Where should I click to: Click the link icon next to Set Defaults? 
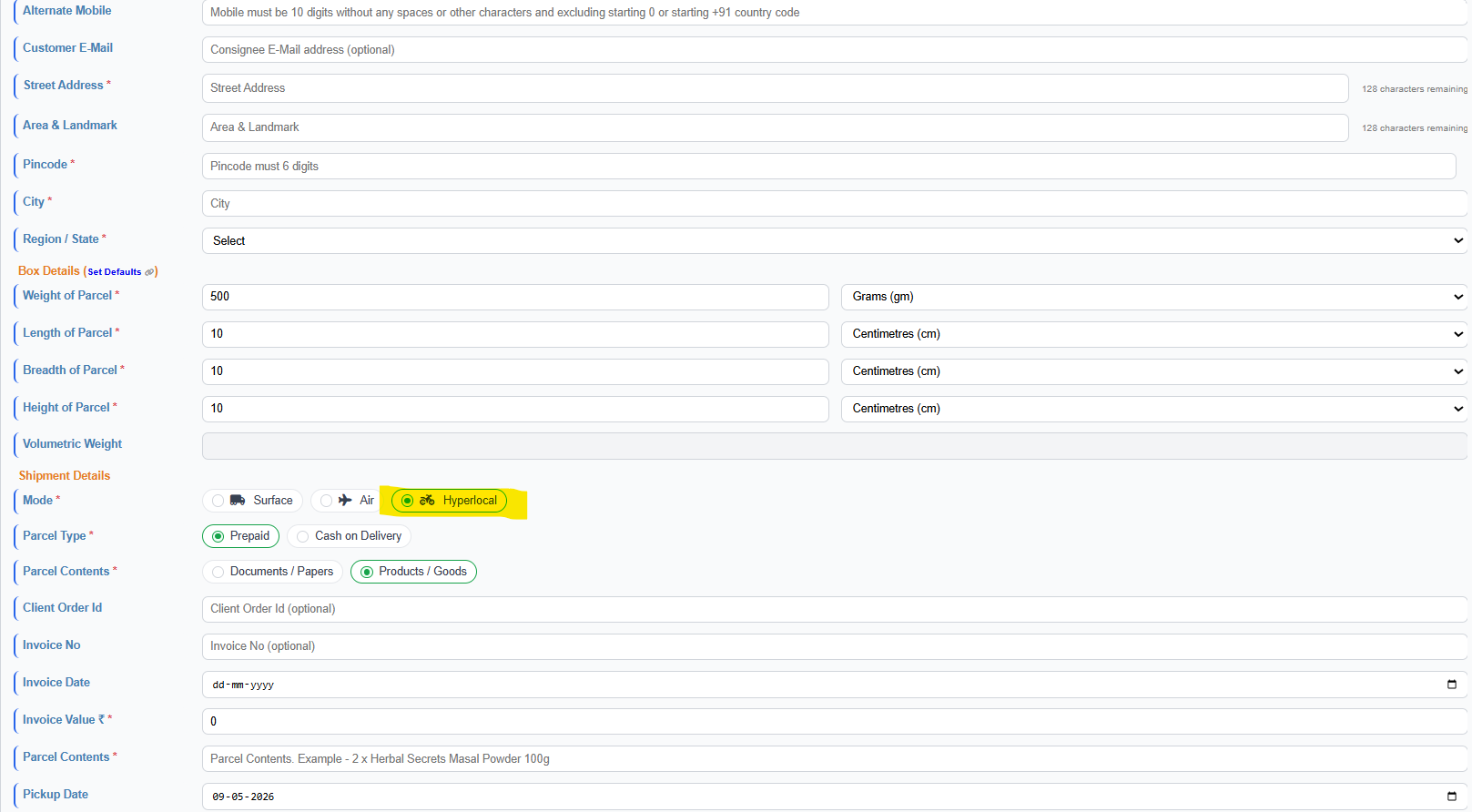click(149, 272)
